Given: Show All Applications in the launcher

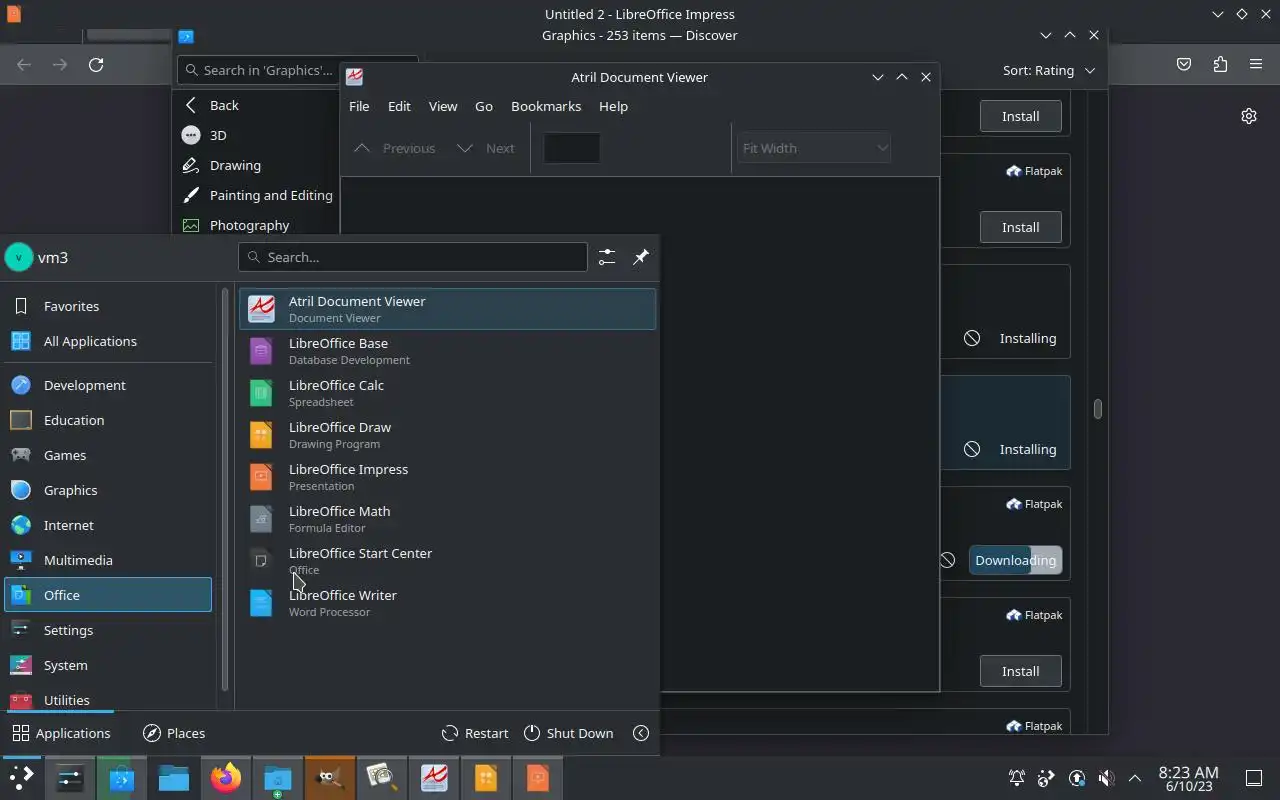Looking at the screenshot, I should [108, 341].
